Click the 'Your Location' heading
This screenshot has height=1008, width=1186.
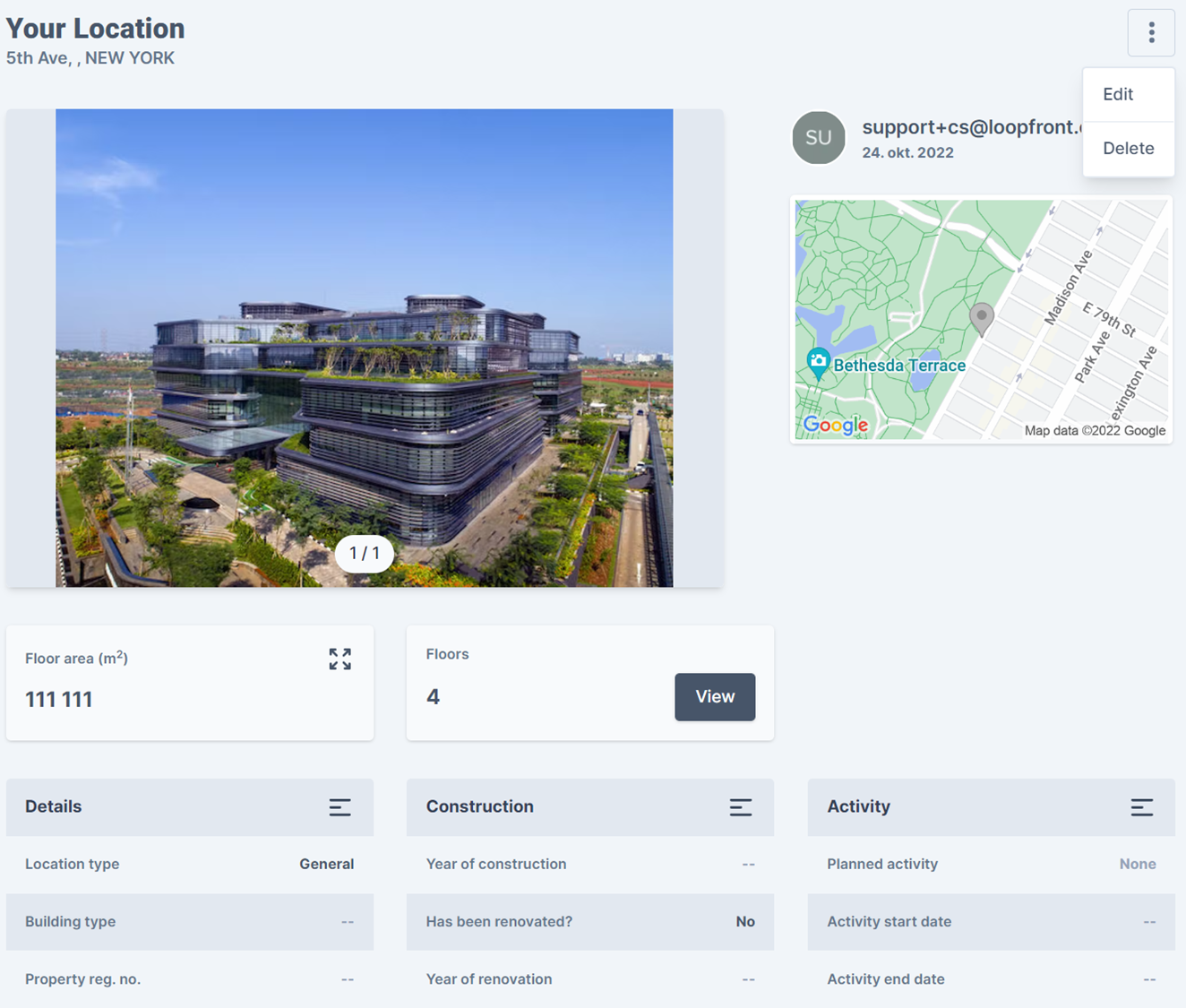point(95,29)
